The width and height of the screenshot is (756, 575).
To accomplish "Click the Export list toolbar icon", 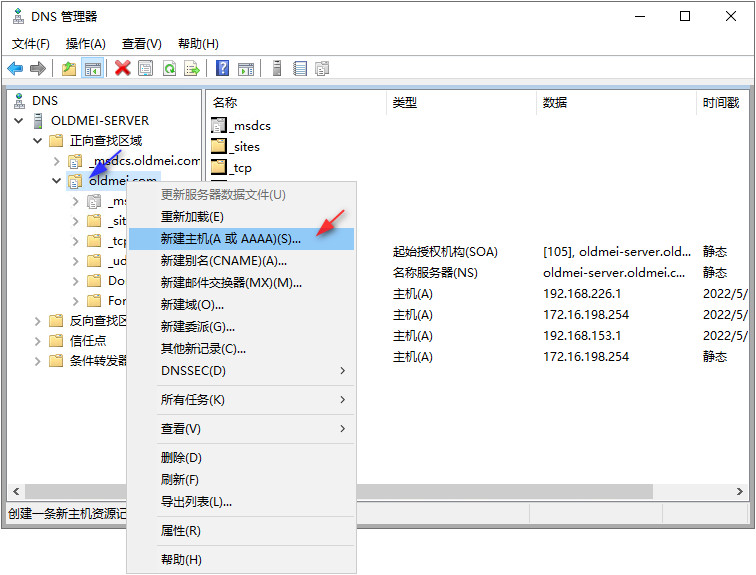I will coord(192,68).
